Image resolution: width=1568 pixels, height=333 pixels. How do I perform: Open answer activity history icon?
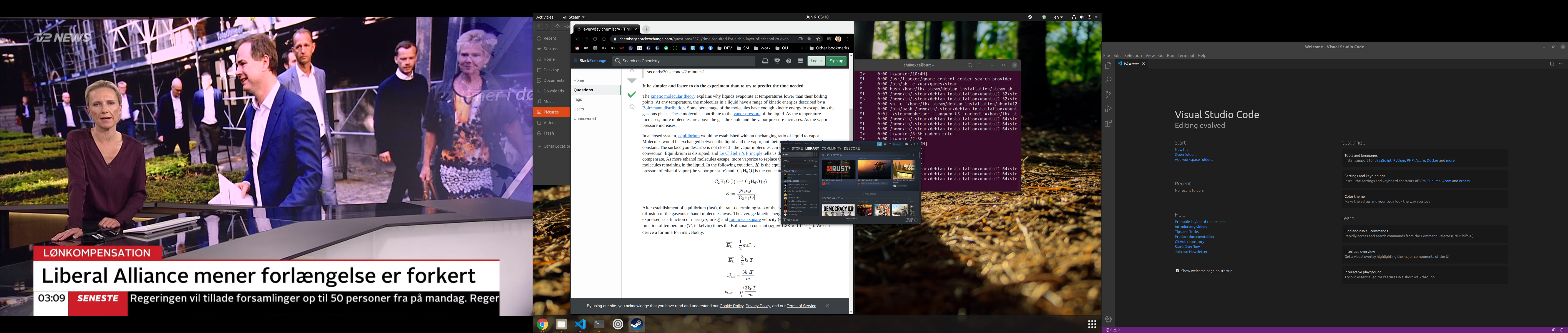(632, 107)
